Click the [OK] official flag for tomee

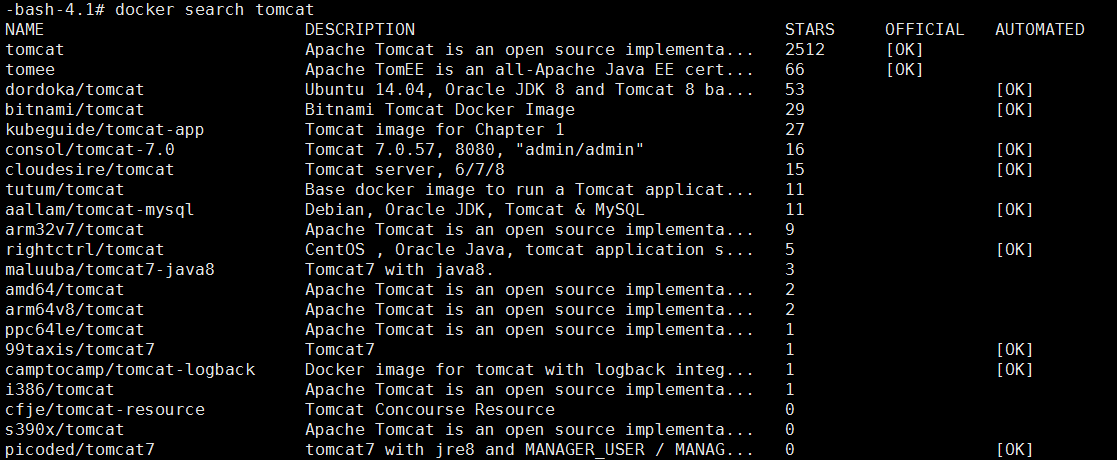click(x=905, y=70)
